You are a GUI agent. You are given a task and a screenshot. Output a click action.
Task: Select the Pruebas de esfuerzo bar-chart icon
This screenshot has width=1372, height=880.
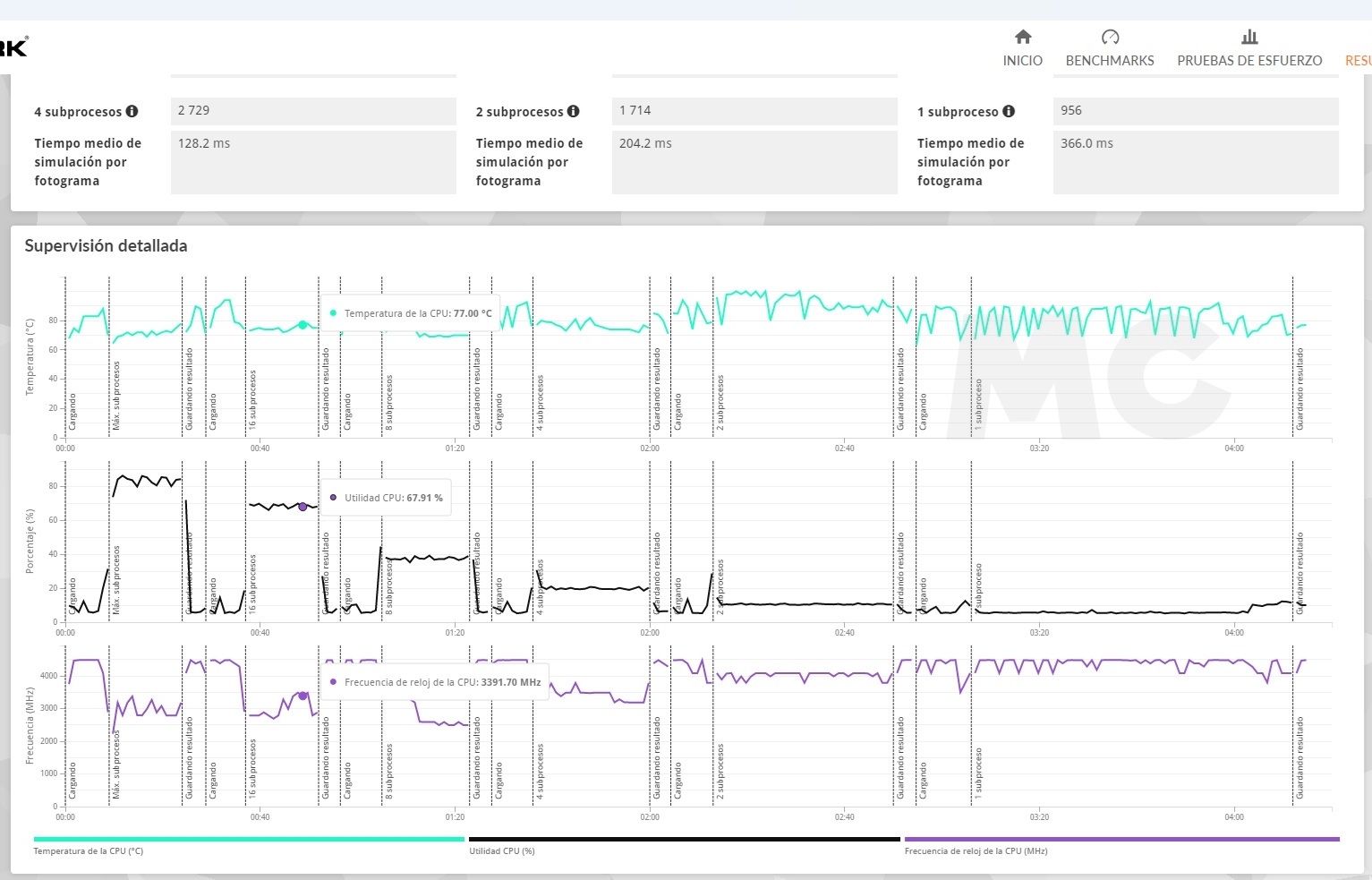[1249, 38]
